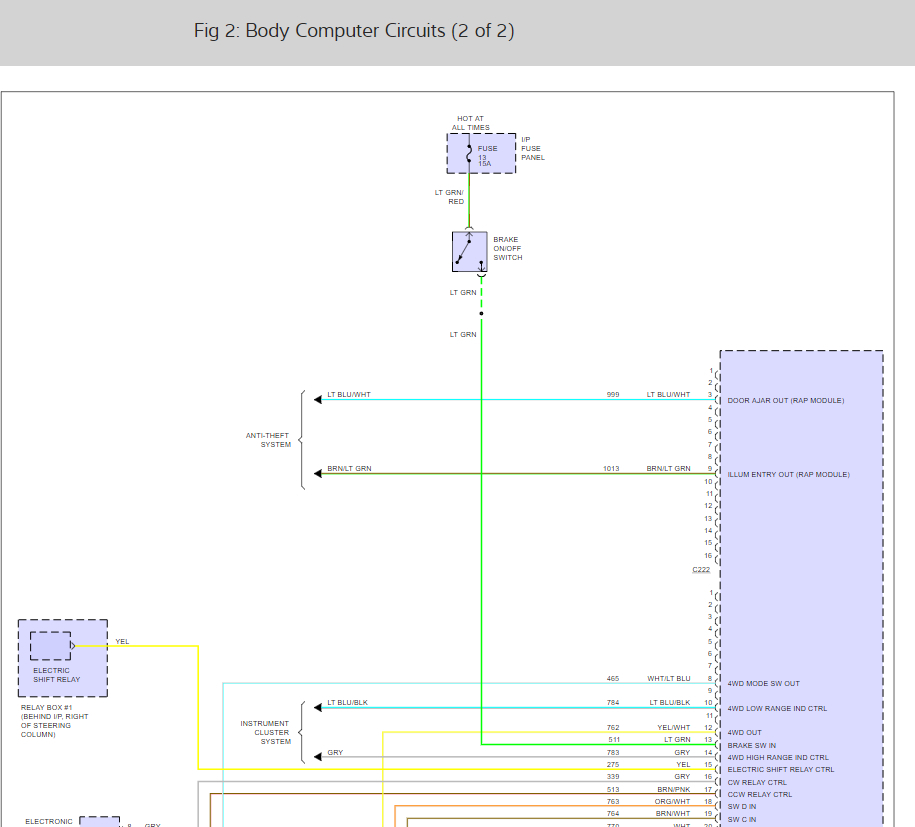Click circuit number 513
Image resolution: width=915 pixels, height=827 pixels.
(613, 790)
